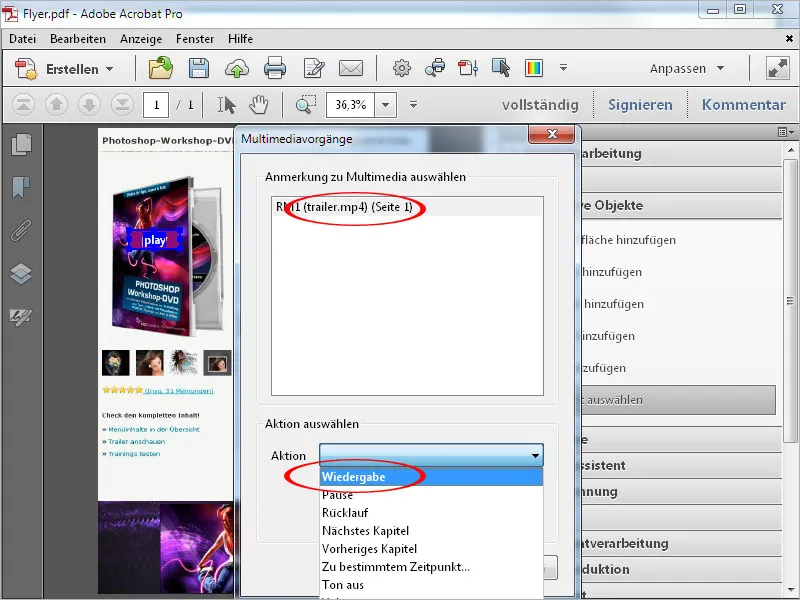Expand quick tools toolbar overflow arrow
800x600 pixels.
pos(563,67)
